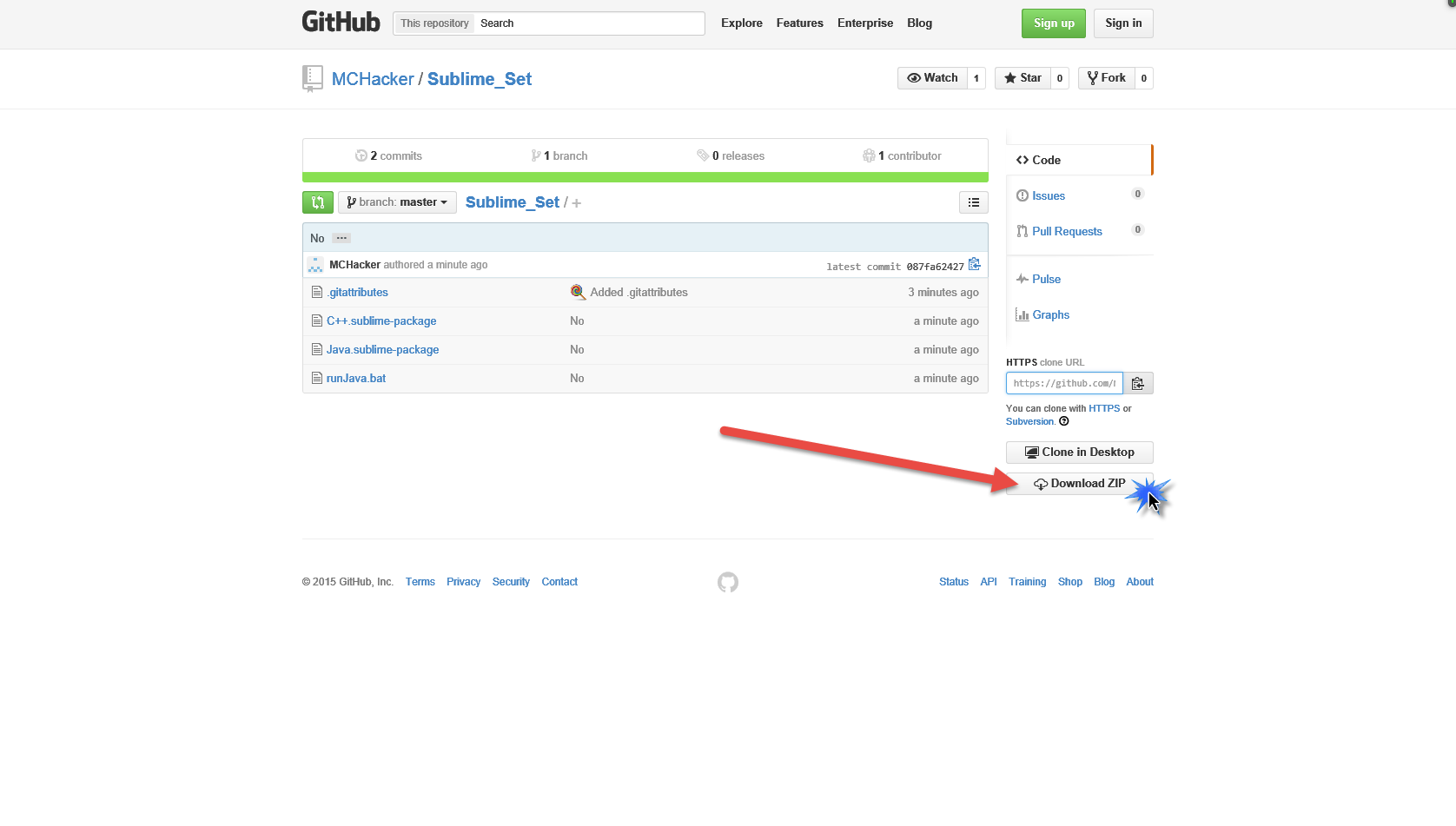
Task: Click the Fork count of 0
Action: click(x=1144, y=78)
